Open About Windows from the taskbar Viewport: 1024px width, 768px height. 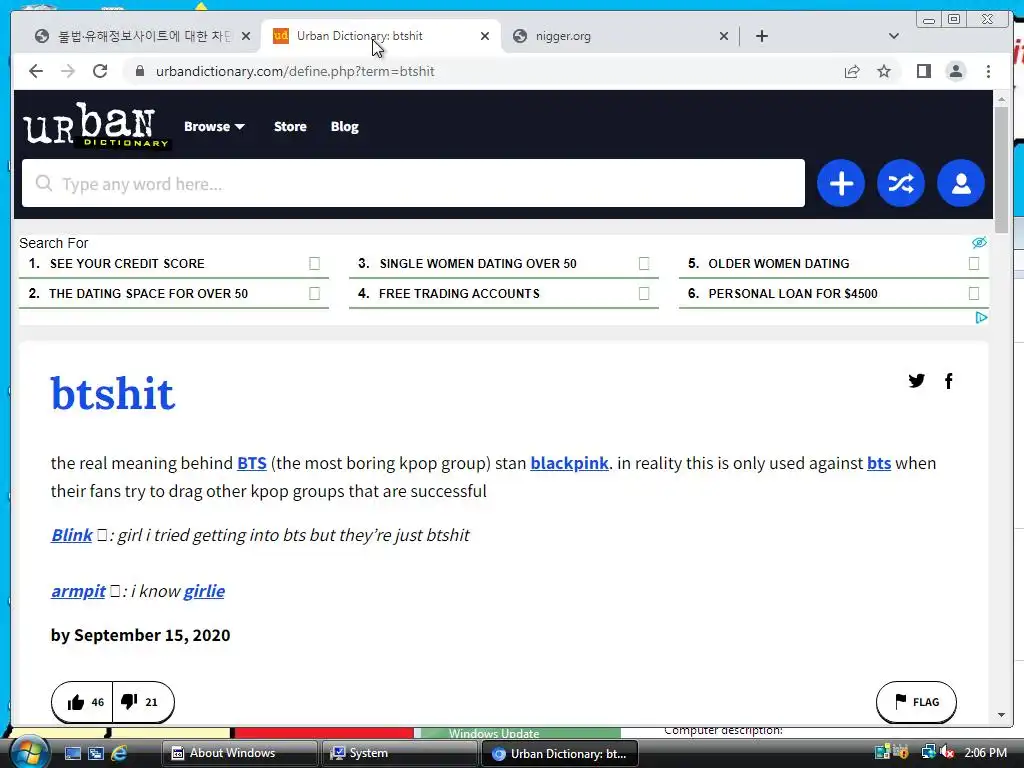[239, 753]
